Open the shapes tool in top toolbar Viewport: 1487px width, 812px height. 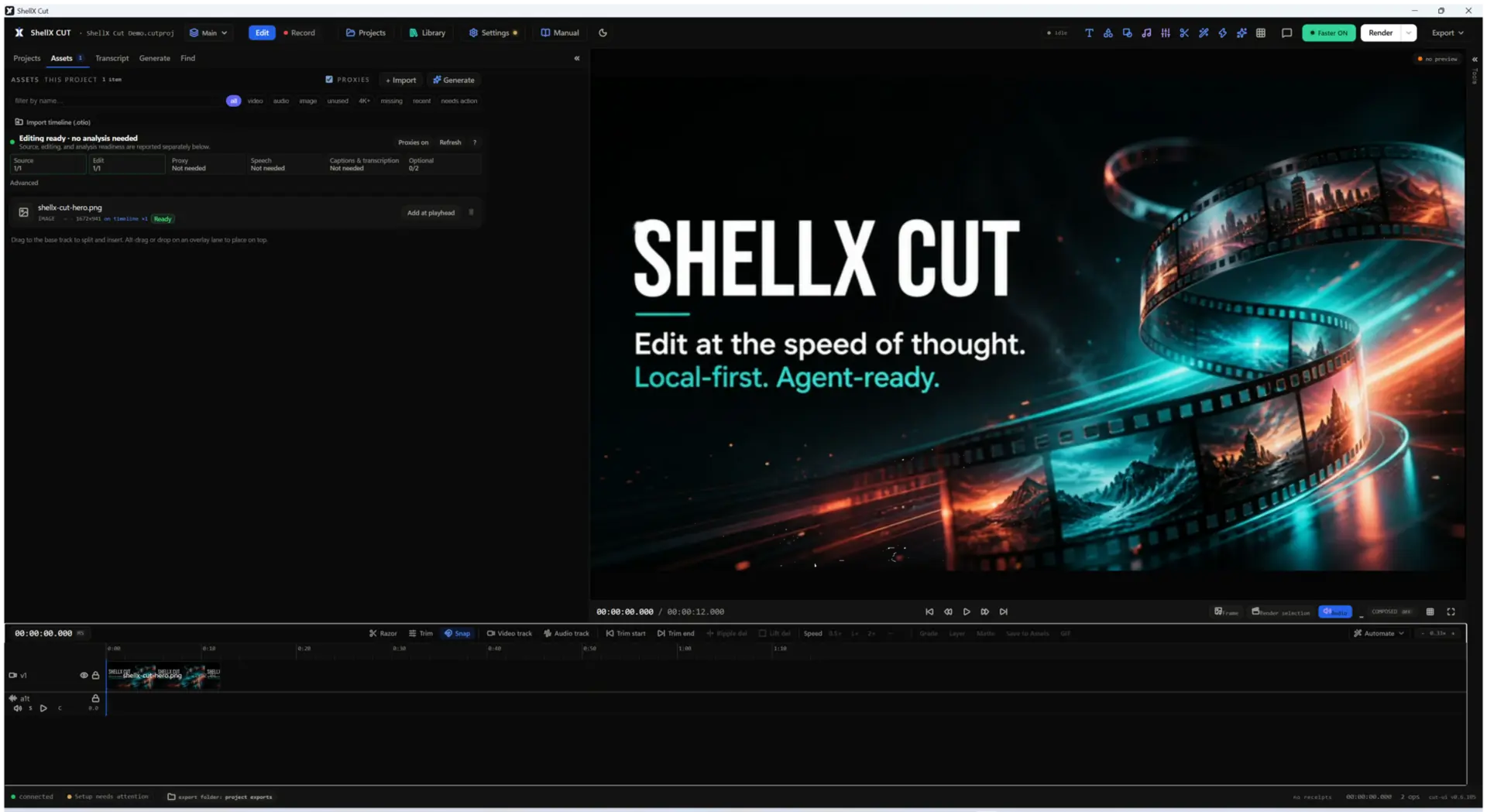point(1108,33)
